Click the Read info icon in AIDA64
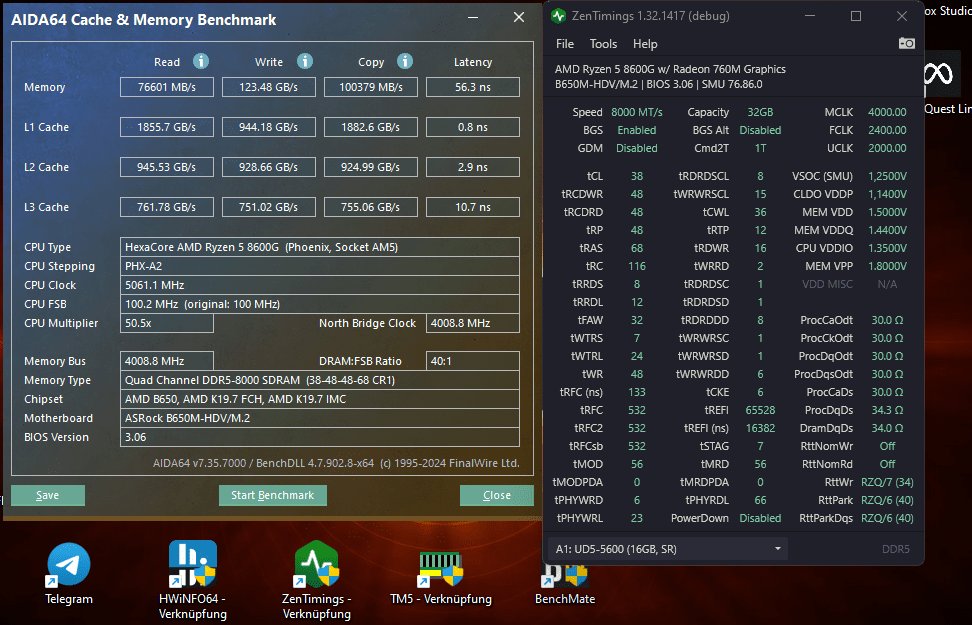 200,61
